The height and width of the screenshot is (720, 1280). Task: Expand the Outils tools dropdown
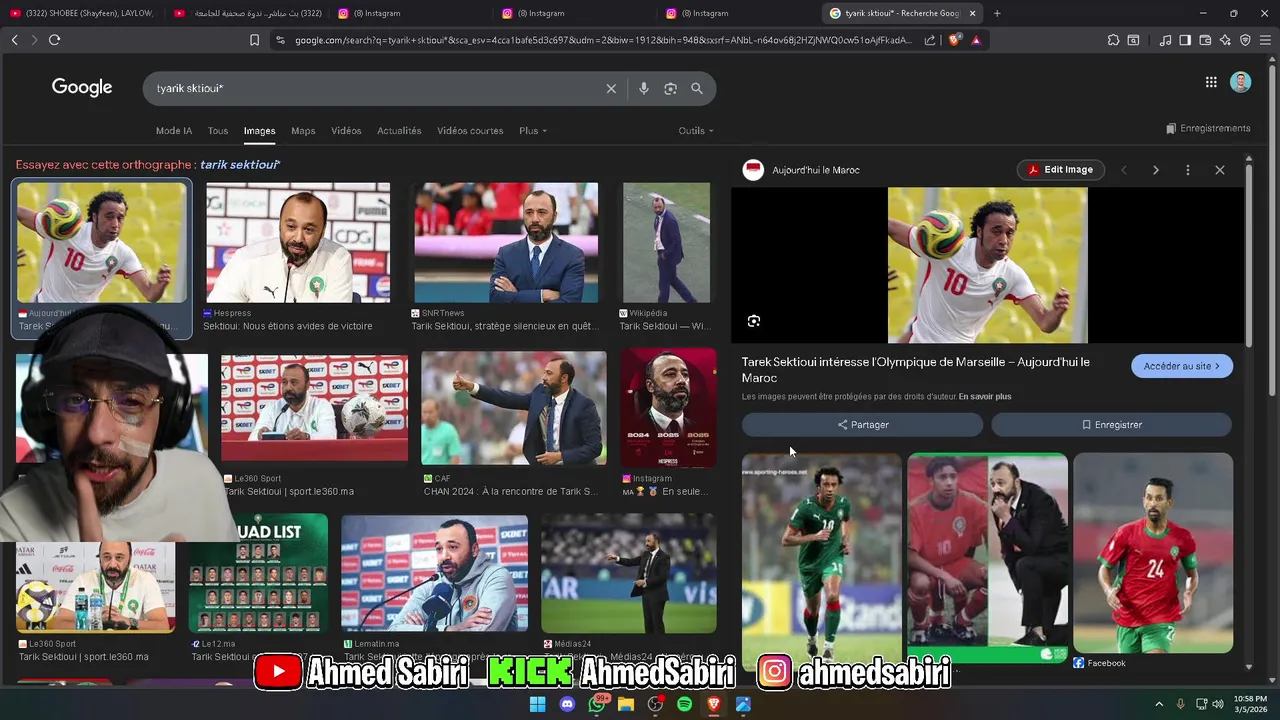pyautogui.click(x=696, y=131)
